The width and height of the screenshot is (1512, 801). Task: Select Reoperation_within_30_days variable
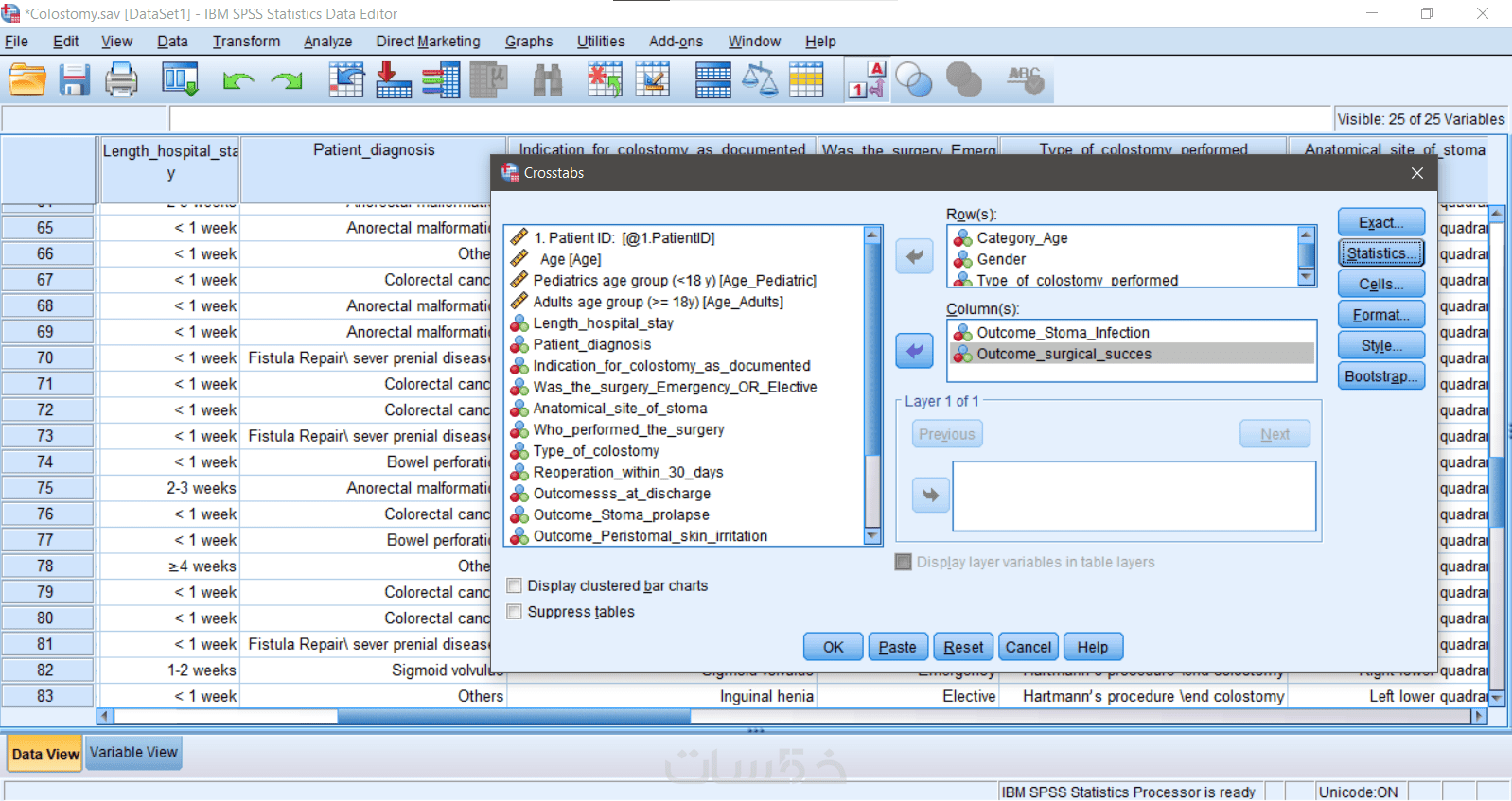pyautogui.click(x=628, y=472)
